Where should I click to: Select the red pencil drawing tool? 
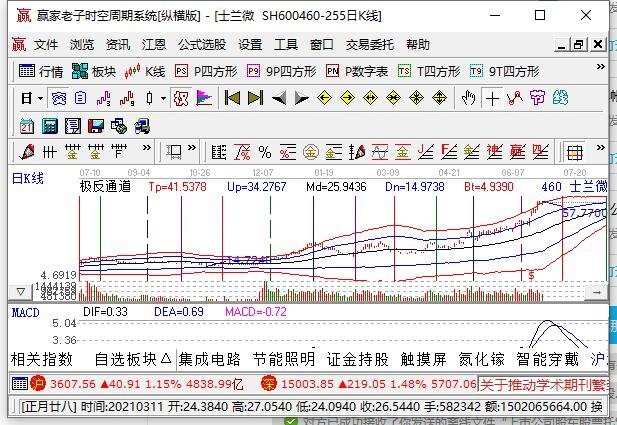pos(26,152)
